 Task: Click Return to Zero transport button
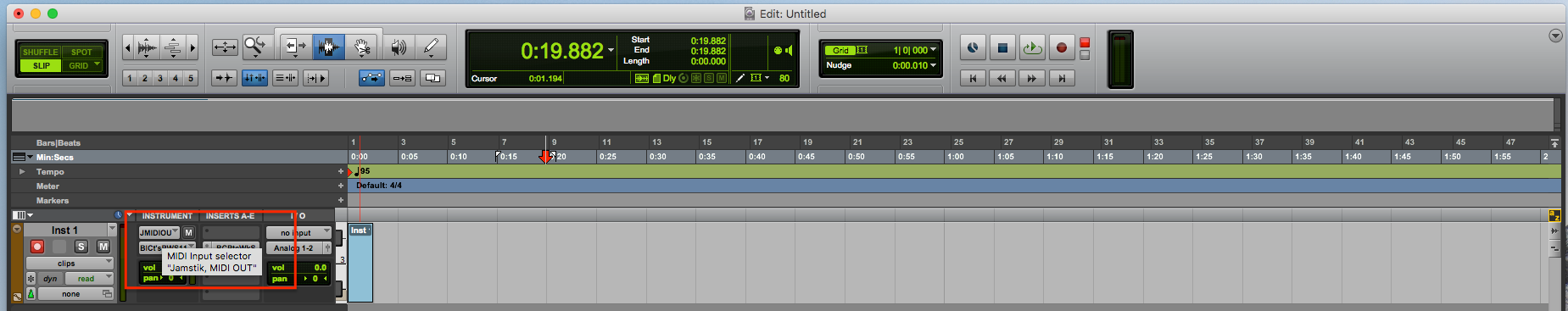point(973,78)
